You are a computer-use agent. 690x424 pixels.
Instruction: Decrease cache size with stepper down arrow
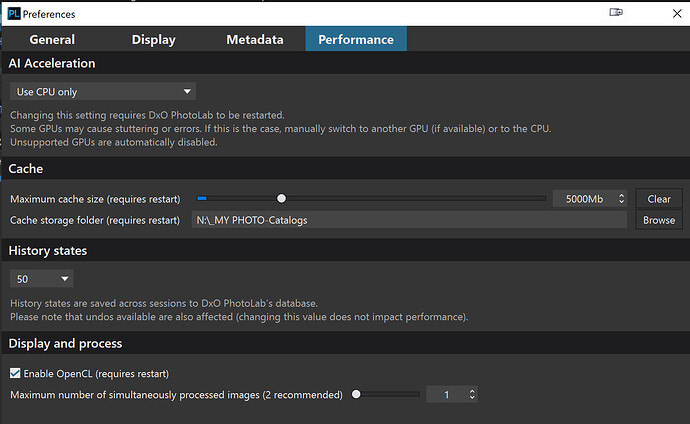click(621, 203)
